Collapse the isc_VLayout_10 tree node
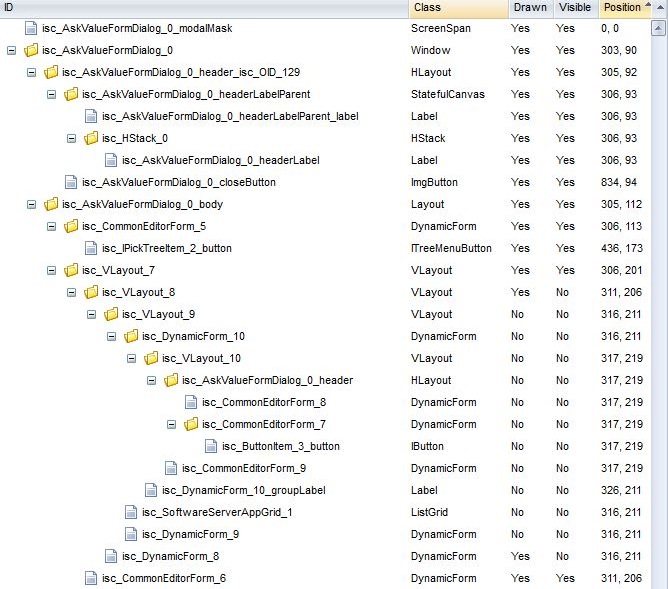668x589 pixels. (131, 358)
